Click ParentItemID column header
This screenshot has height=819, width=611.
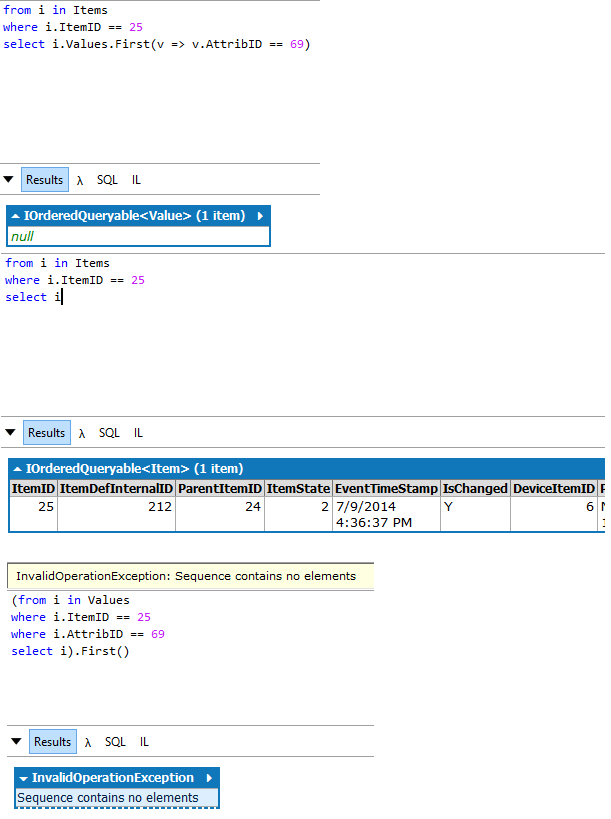tap(220, 488)
